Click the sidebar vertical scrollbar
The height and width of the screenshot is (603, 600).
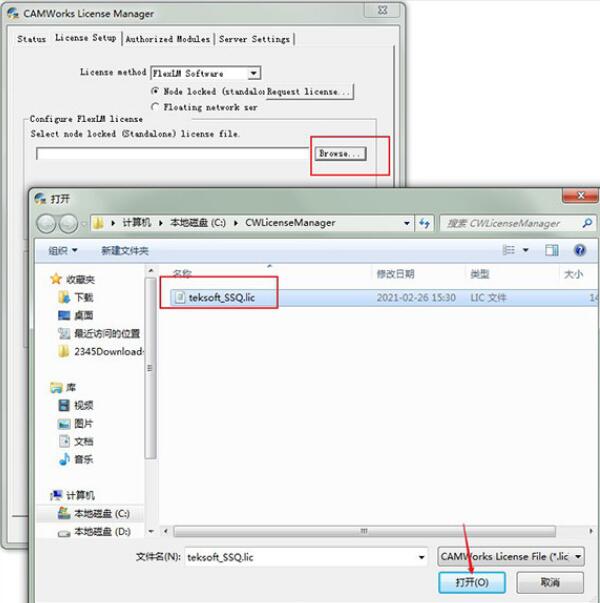coord(150,368)
